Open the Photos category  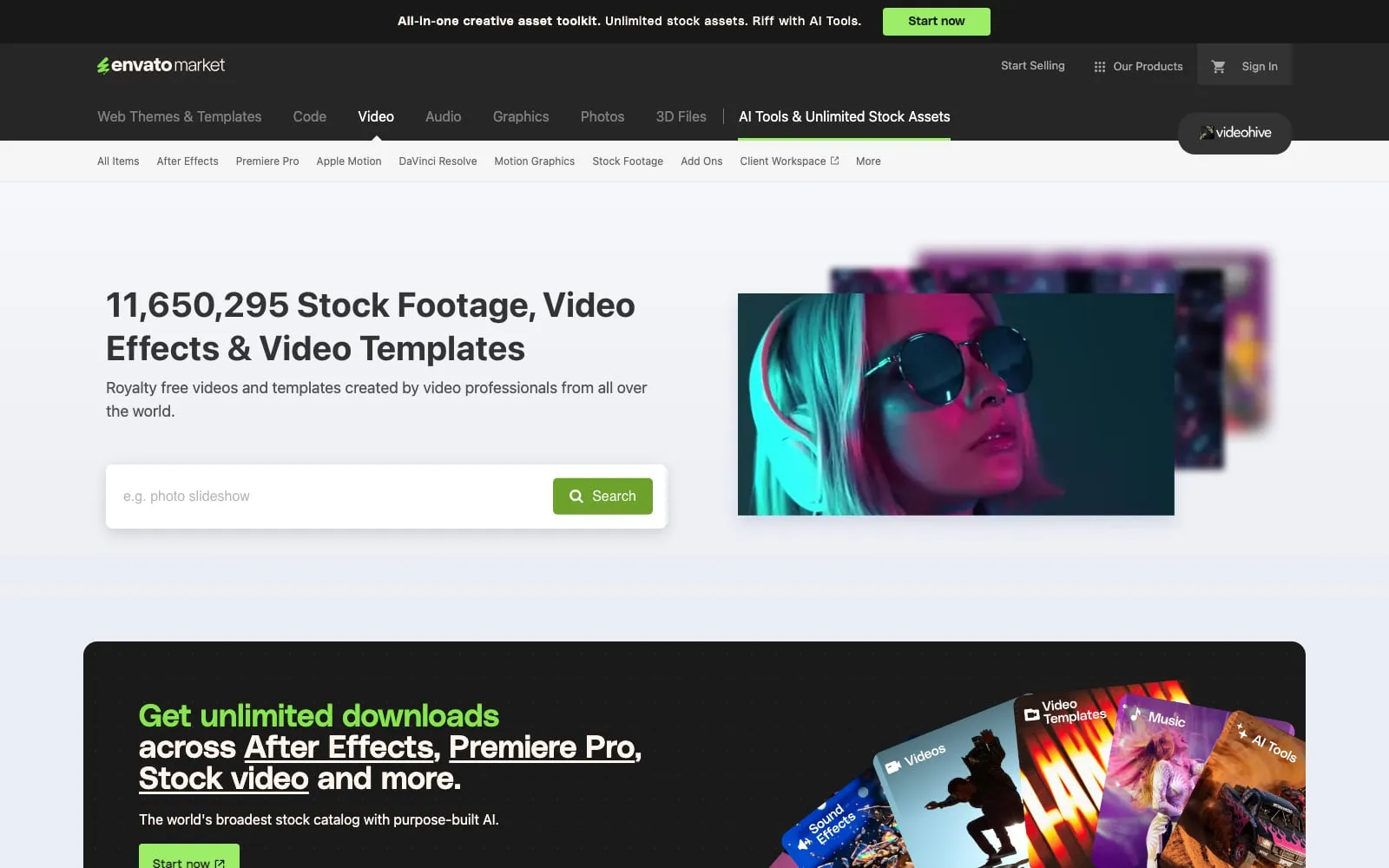(x=602, y=116)
